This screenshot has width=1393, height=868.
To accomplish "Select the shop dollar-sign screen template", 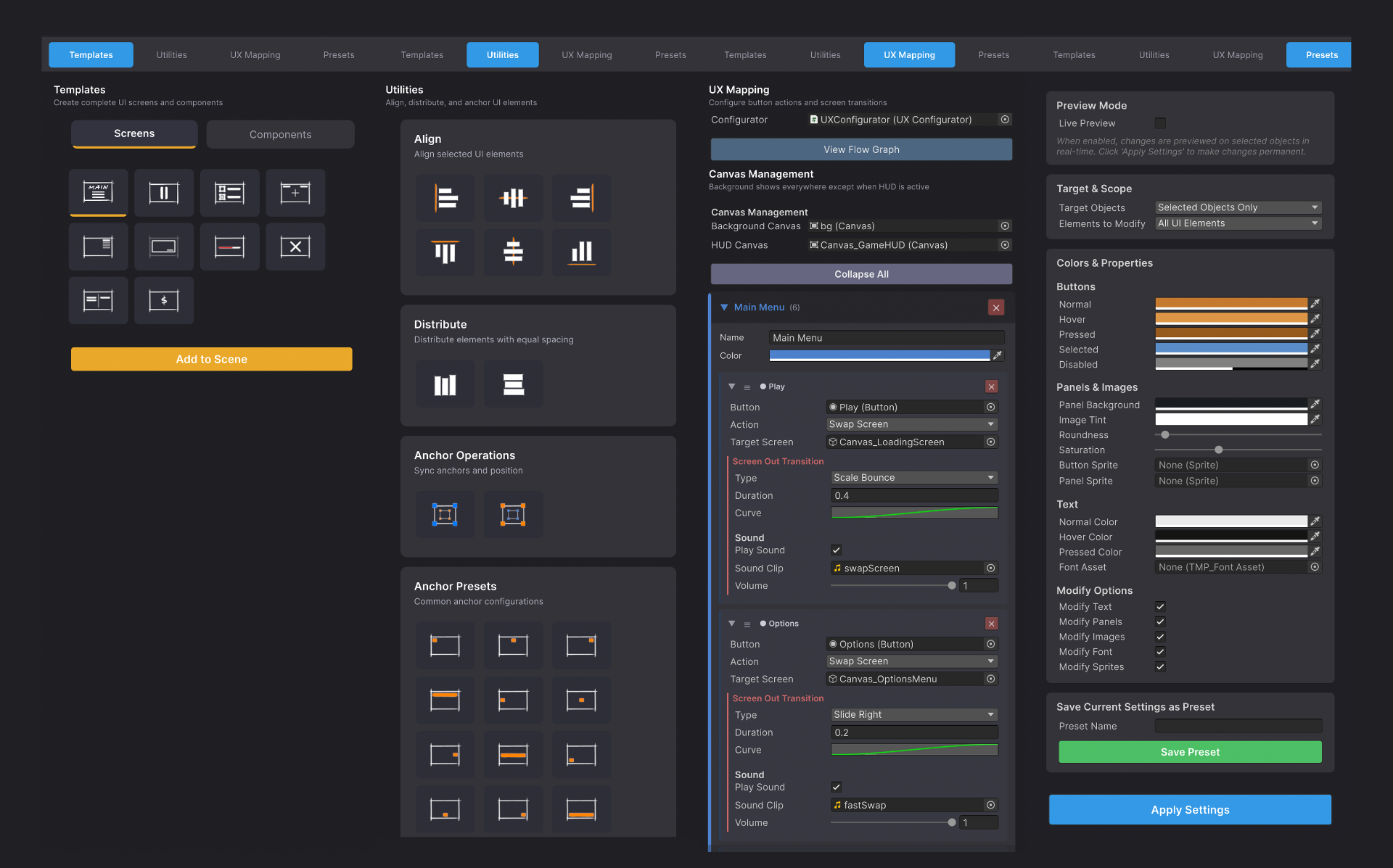I will point(164,300).
